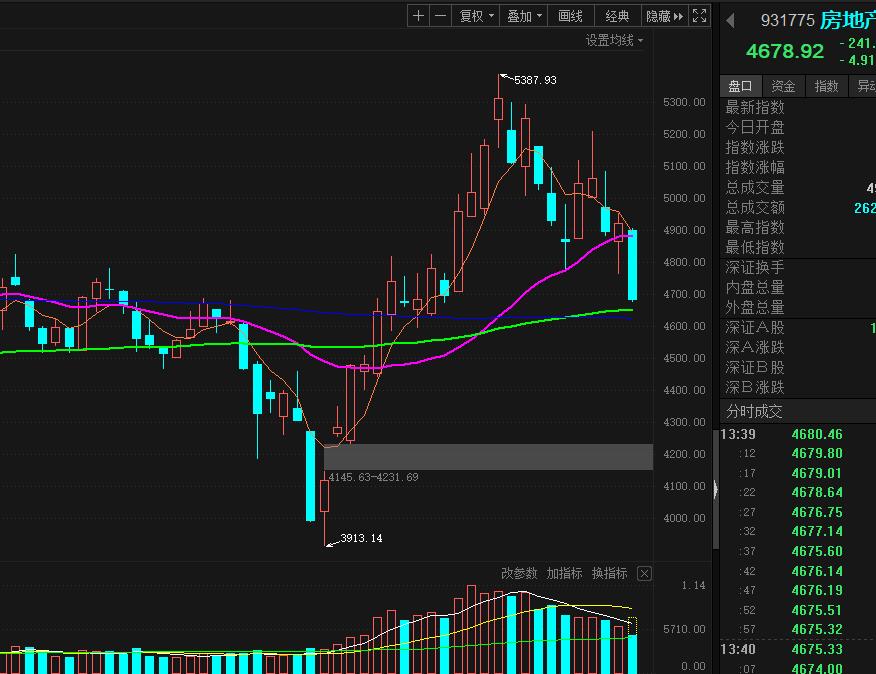Click the 4675.51 tick price

click(817, 610)
